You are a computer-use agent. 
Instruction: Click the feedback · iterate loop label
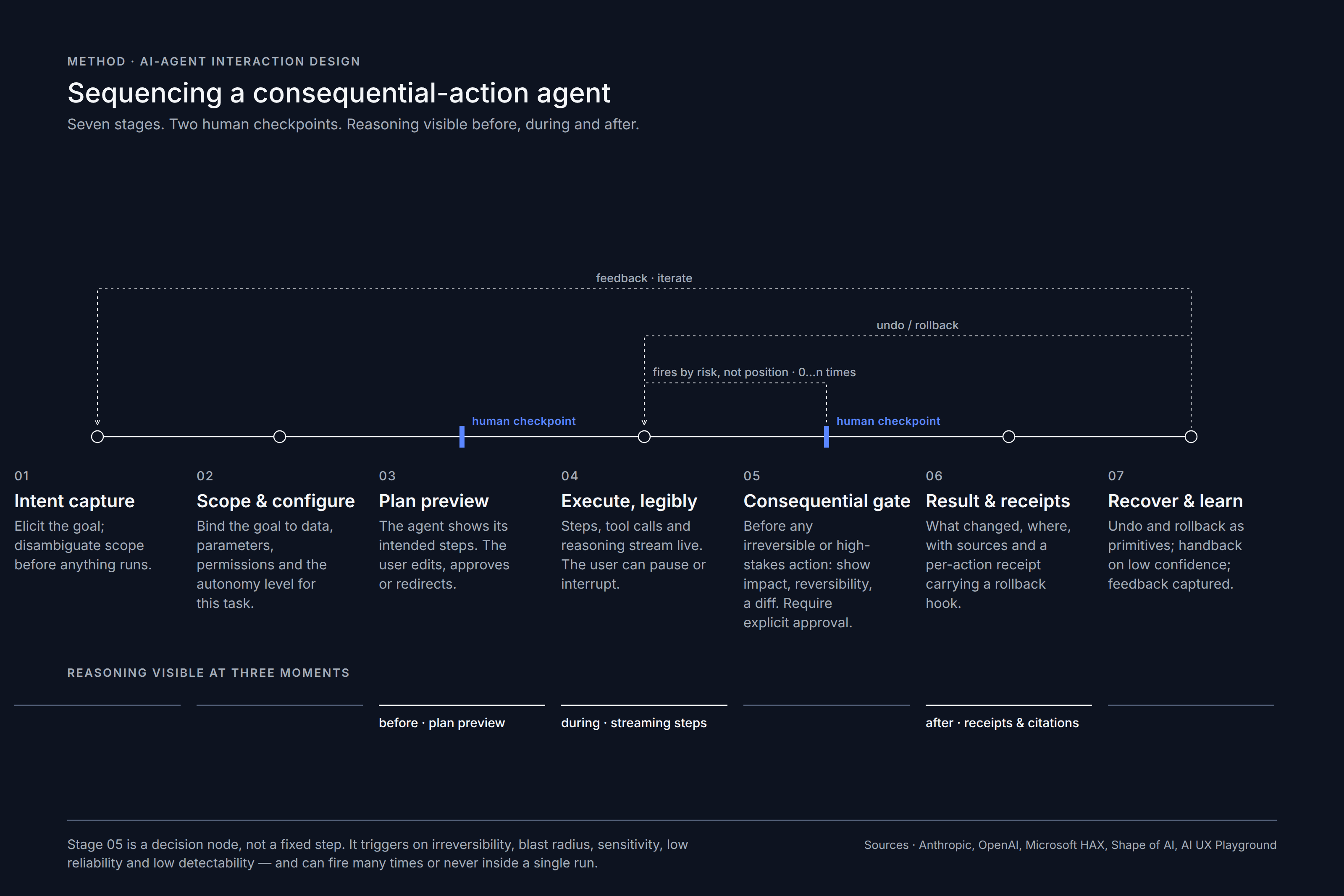644,278
